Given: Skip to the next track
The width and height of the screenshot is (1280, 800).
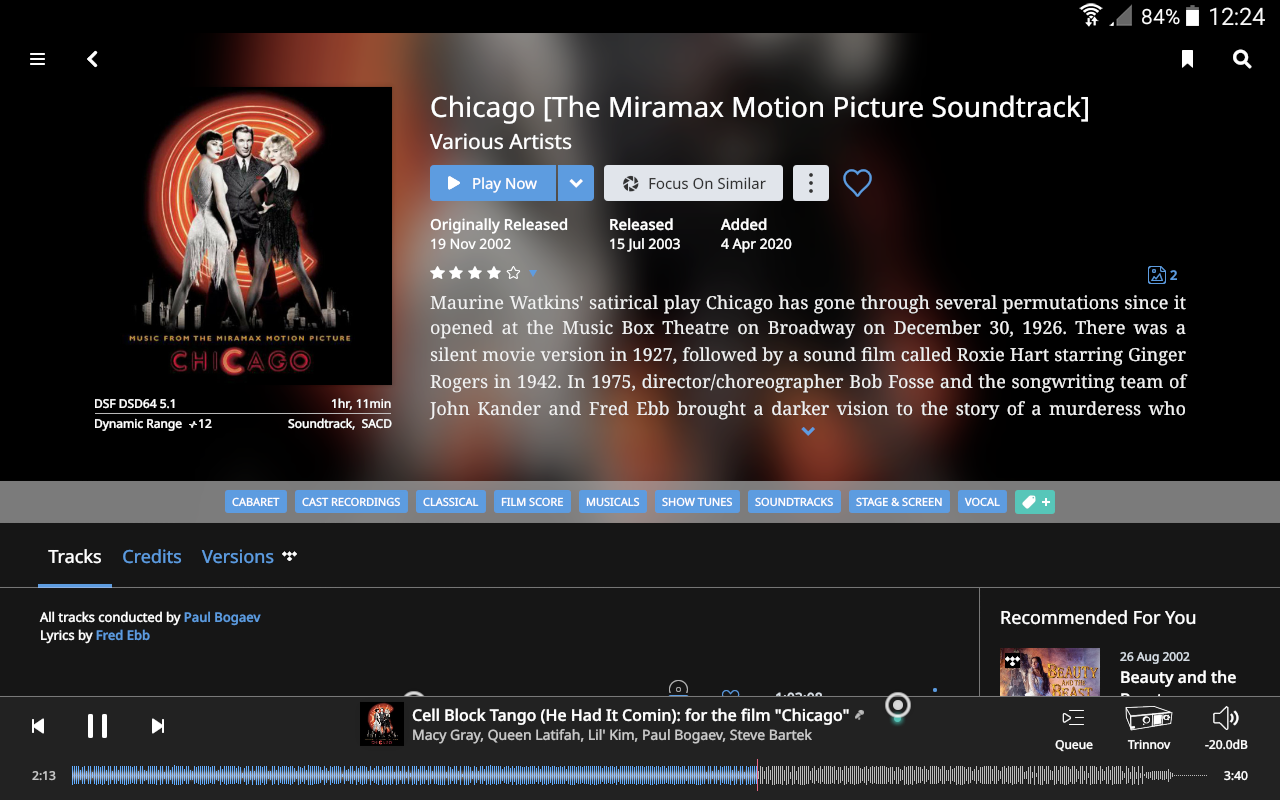Looking at the screenshot, I should point(157,726).
